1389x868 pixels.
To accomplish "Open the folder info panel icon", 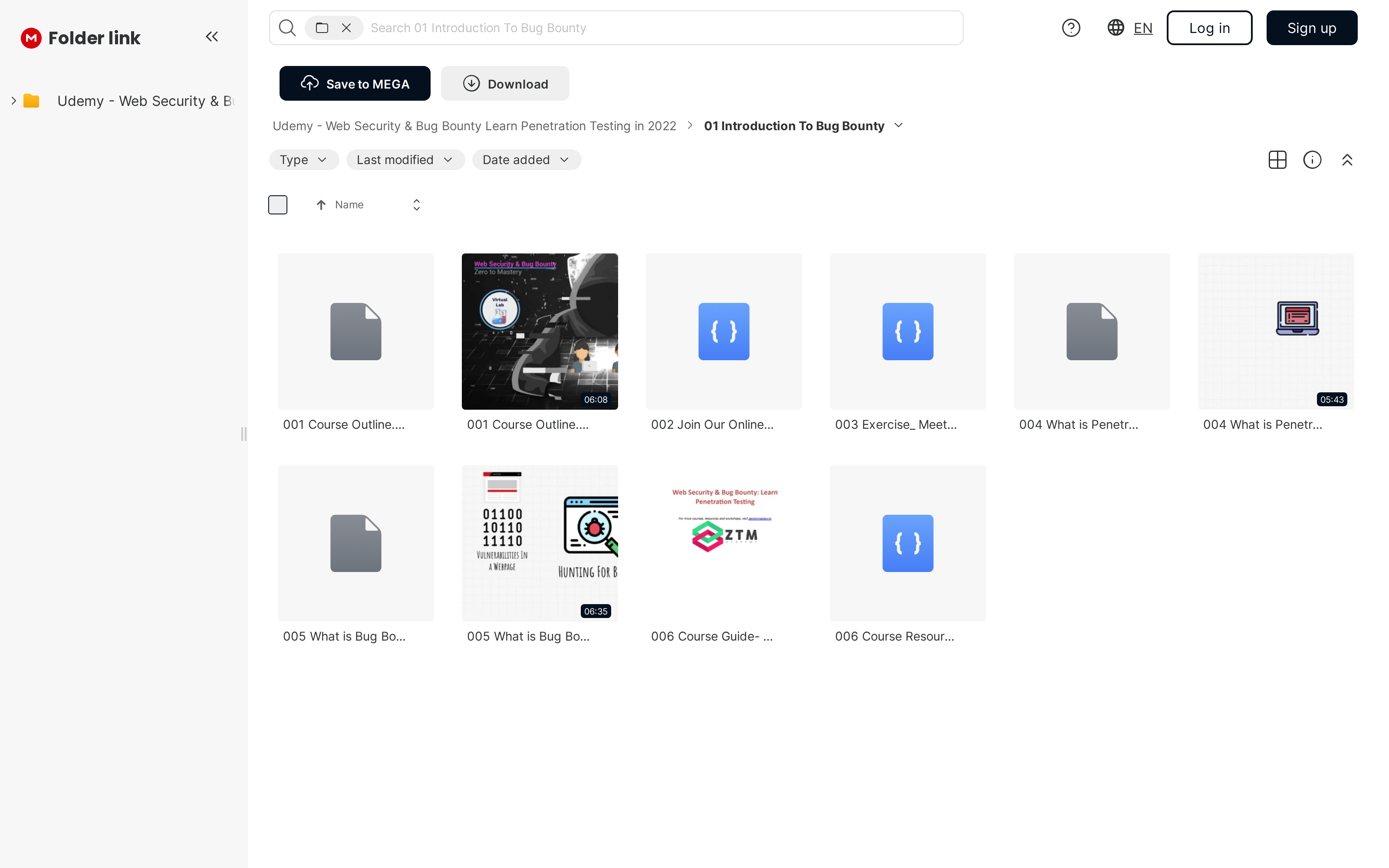I will point(1312,160).
